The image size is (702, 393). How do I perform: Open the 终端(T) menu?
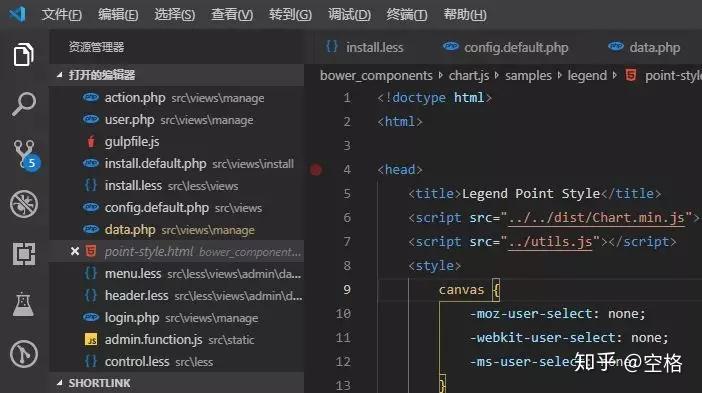407,14
